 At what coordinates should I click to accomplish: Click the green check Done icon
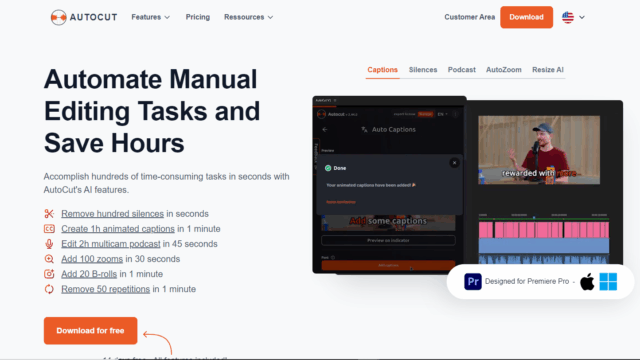tap(328, 168)
